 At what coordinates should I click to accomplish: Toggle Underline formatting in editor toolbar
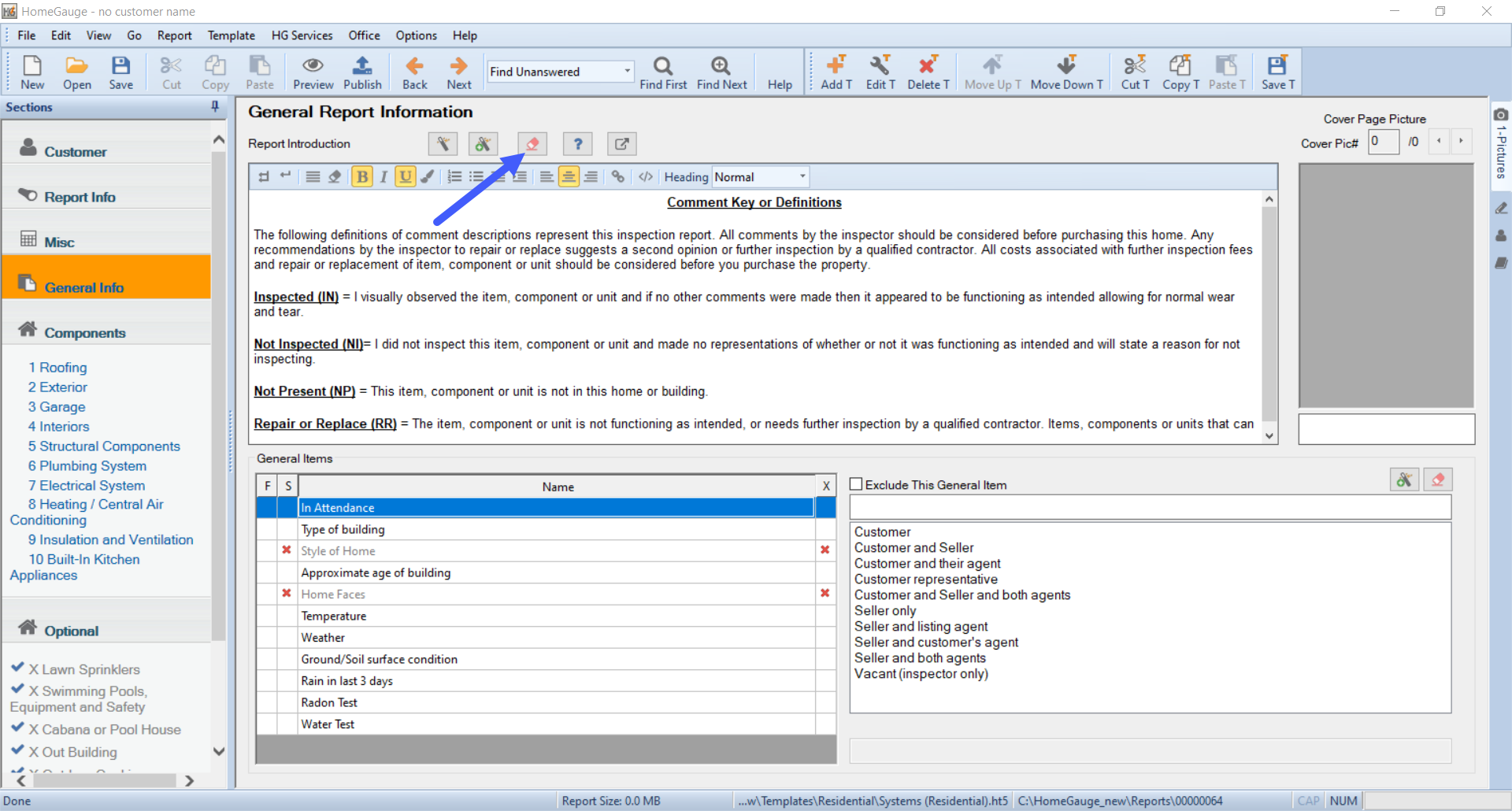(405, 177)
